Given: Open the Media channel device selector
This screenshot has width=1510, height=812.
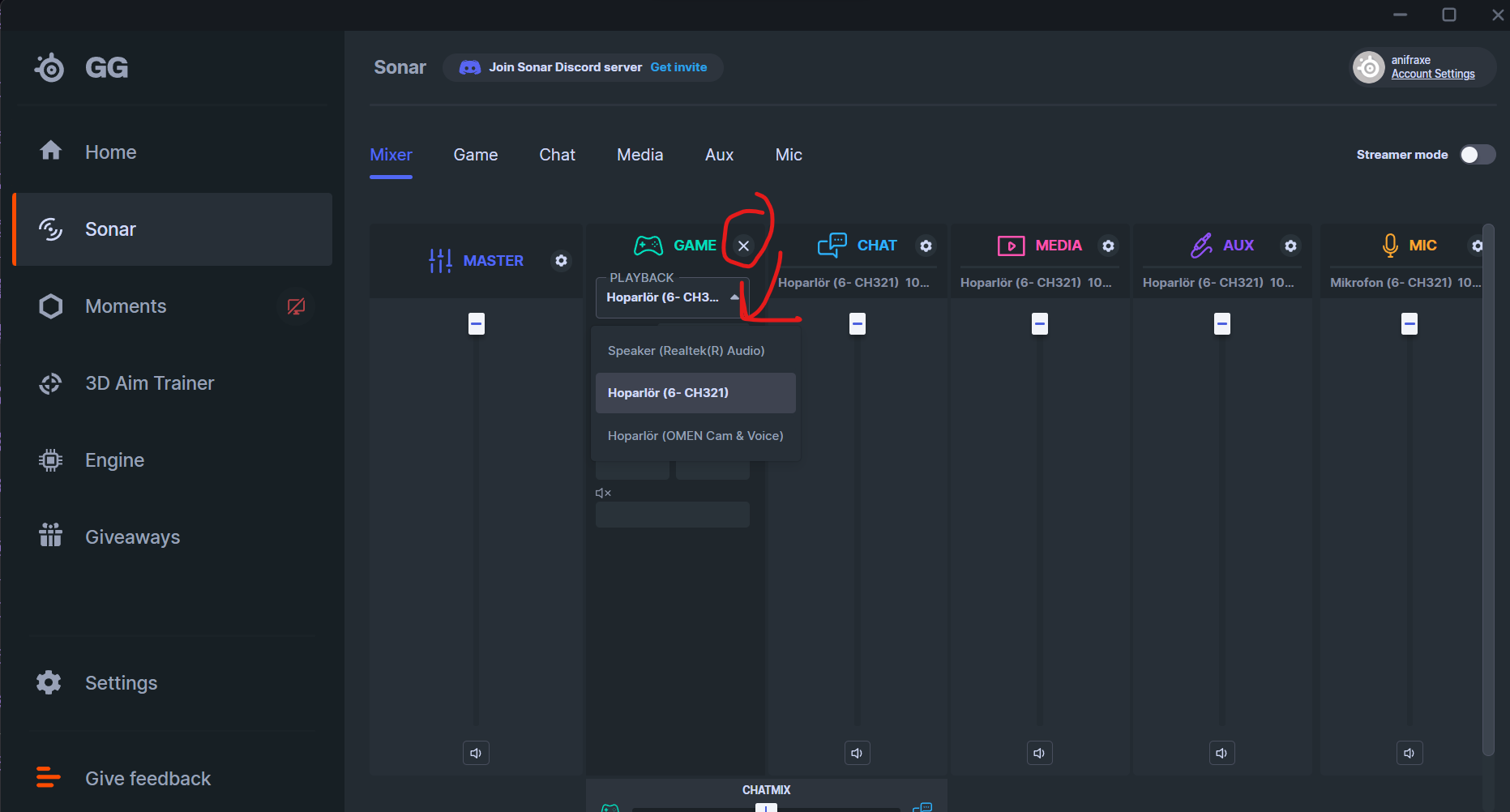Looking at the screenshot, I should click(1037, 283).
